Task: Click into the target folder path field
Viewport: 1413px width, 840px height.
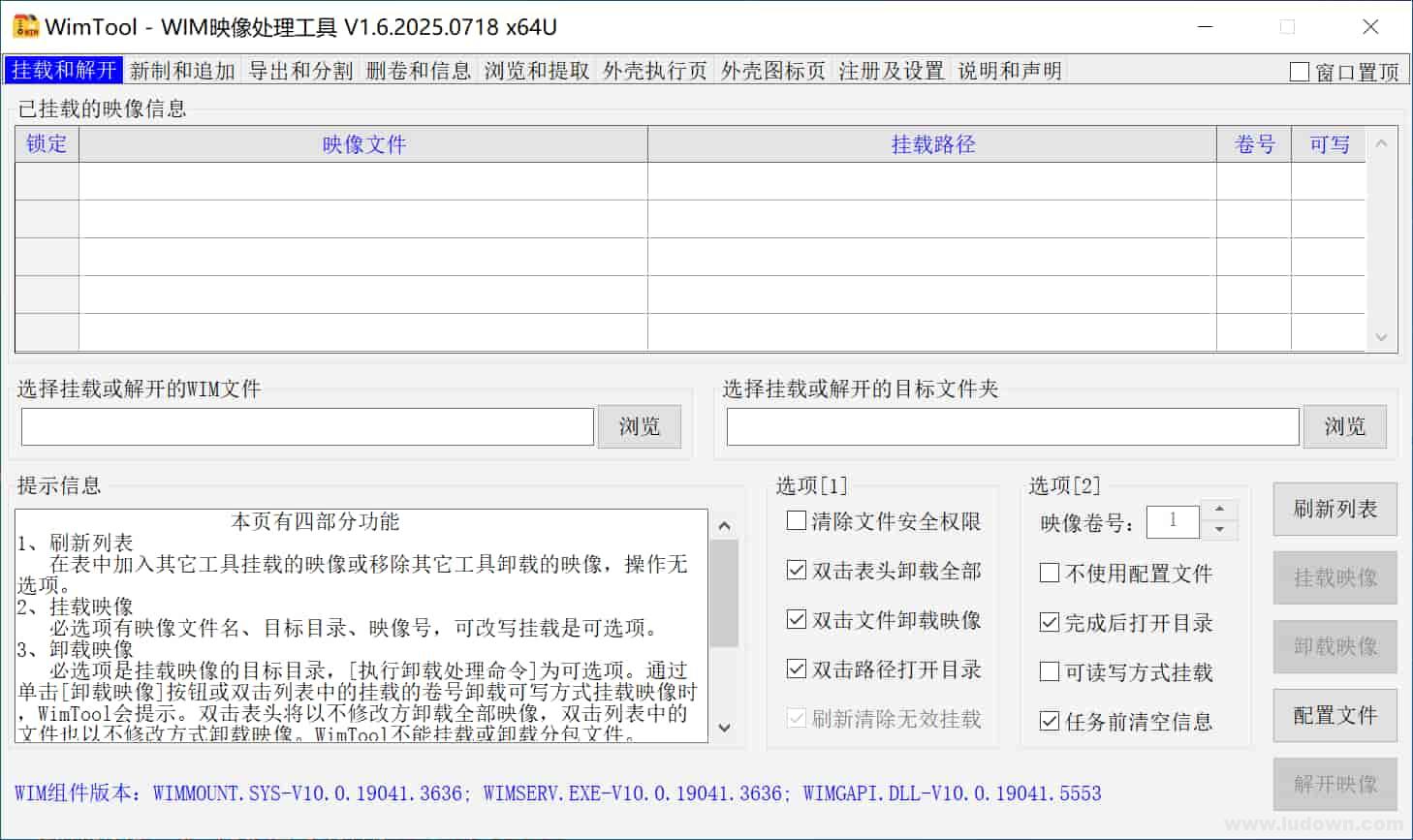Action: click(x=1013, y=426)
